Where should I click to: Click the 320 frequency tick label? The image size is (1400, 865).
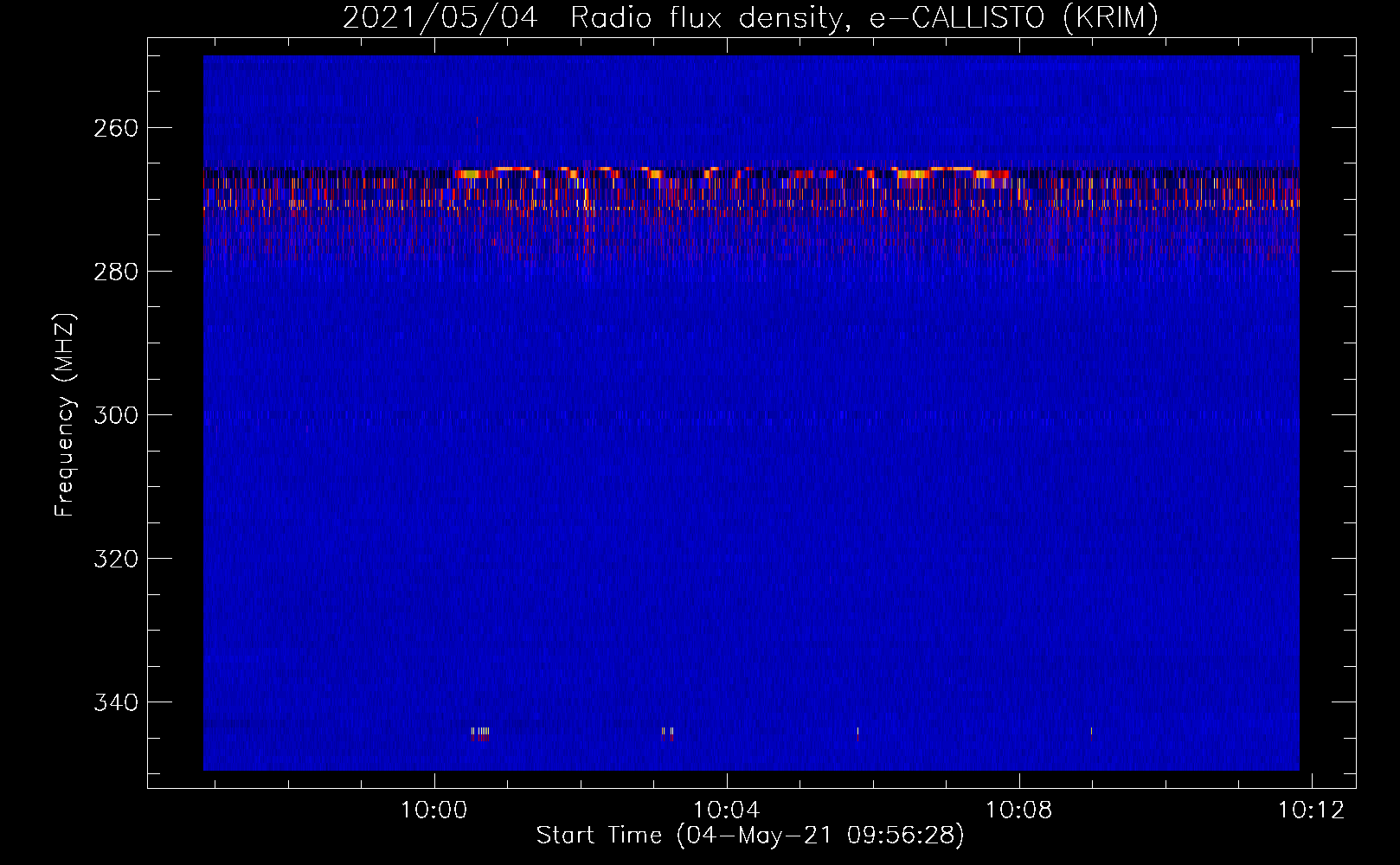[x=116, y=559]
